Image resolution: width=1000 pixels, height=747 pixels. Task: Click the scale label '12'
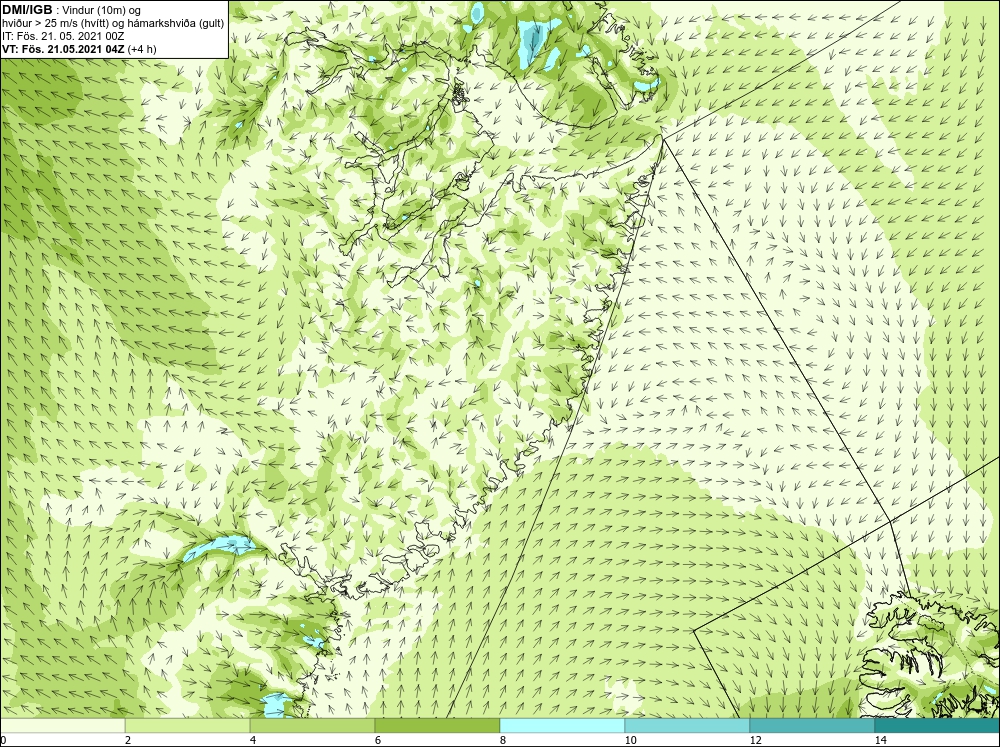[756, 740]
